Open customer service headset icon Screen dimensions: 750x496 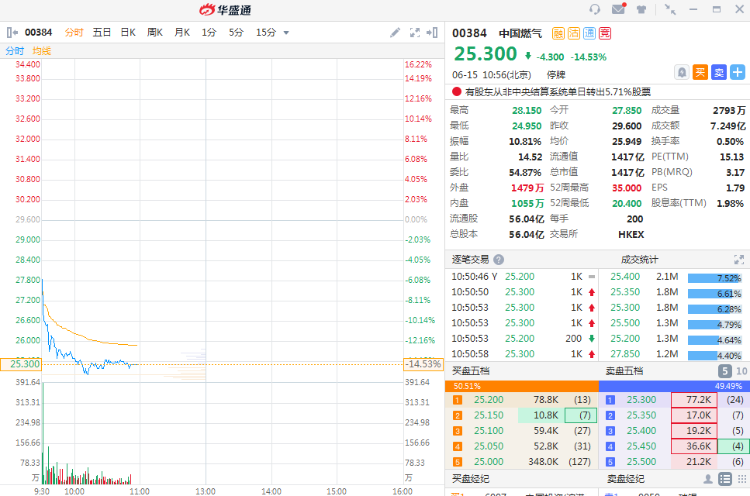click(x=595, y=9)
